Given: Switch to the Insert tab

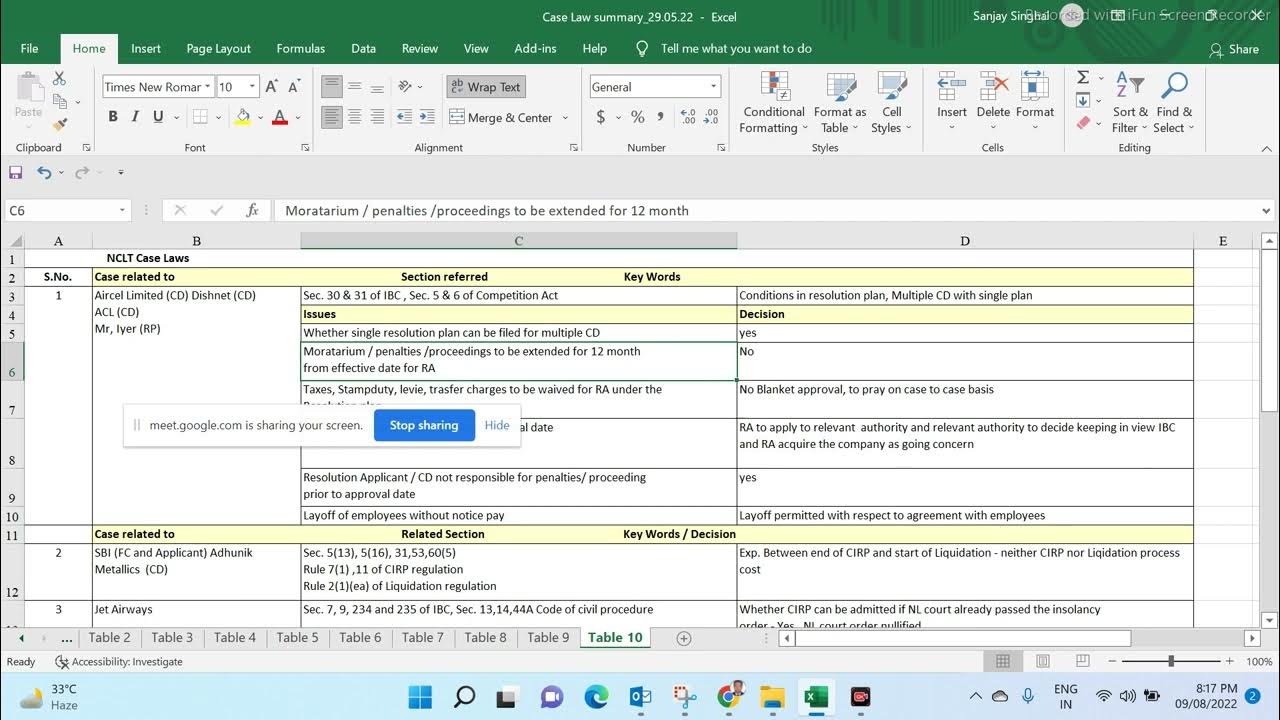Looking at the screenshot, I should click(x=146, y=48).
